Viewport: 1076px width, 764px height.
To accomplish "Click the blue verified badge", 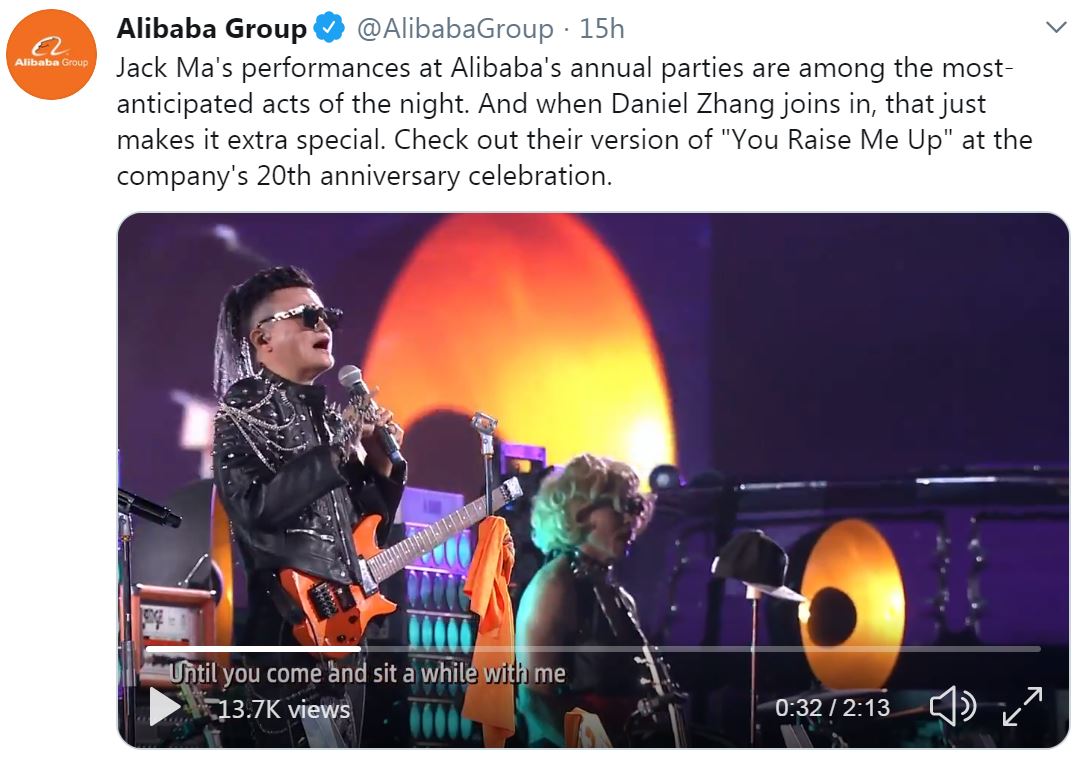I will (329, 30).
